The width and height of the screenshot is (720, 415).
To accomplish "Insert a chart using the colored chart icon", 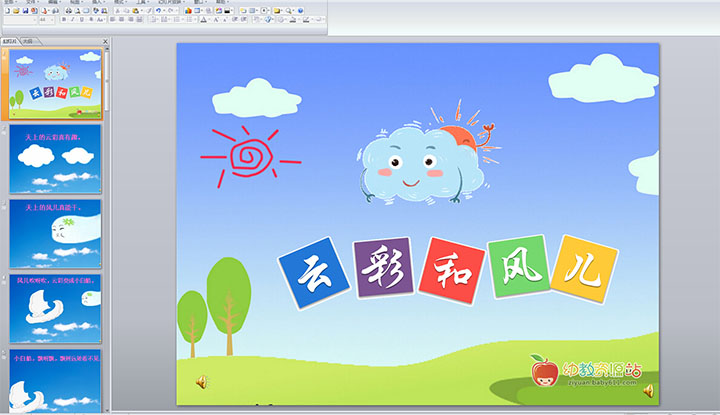I will coord(188,11).
